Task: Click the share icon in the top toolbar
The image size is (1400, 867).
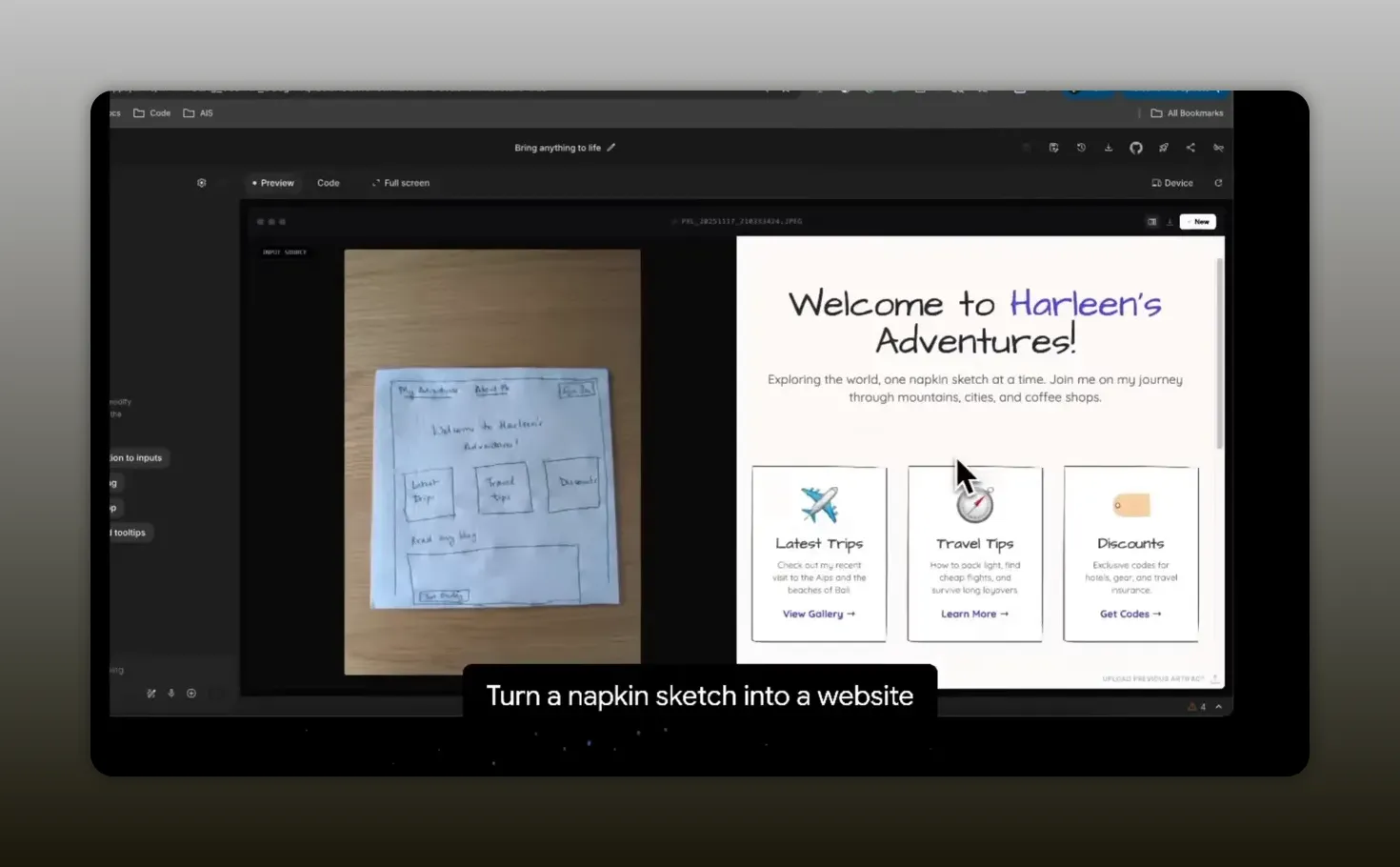Action: [x=1190, y=148]
